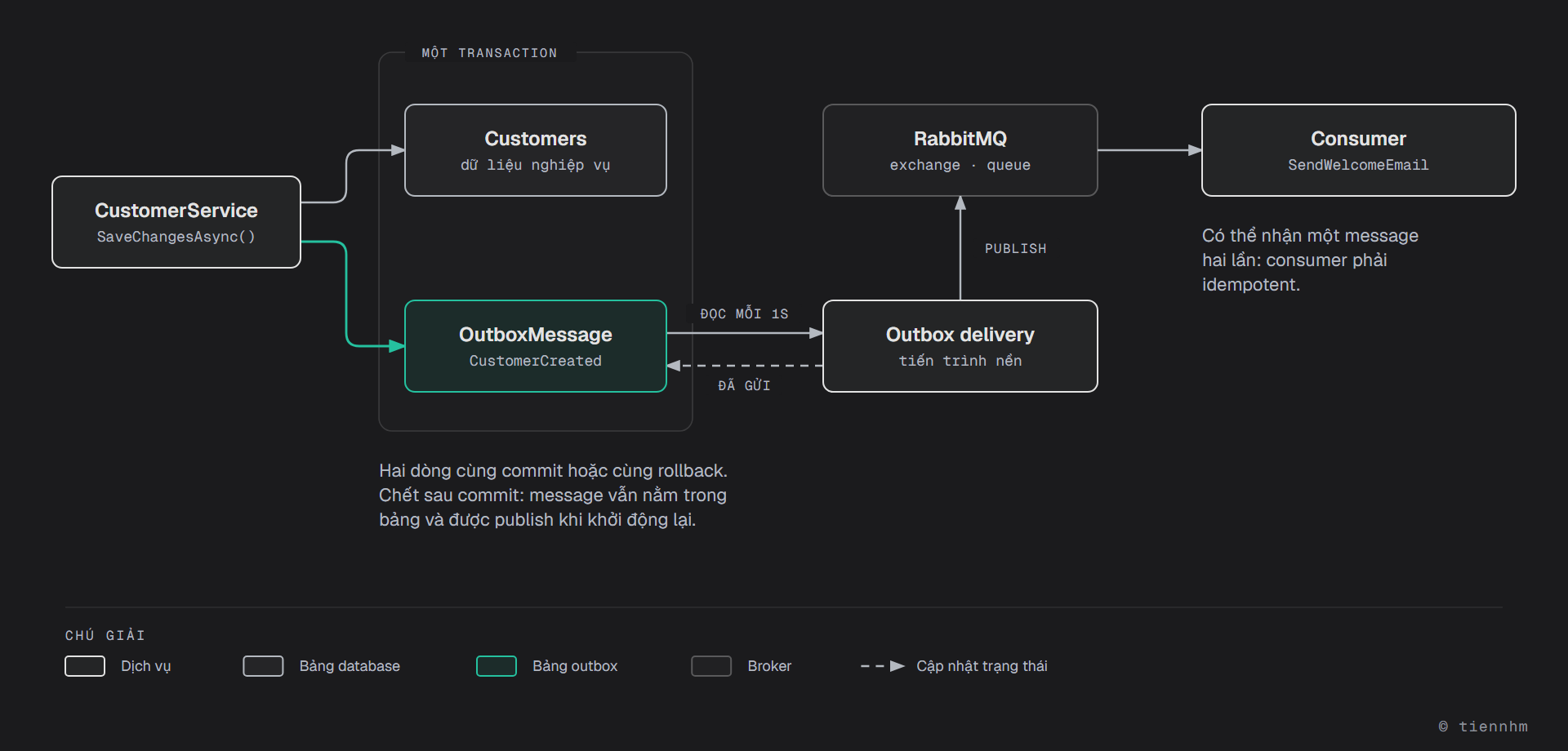Click the Customers table box
This screenshot has width=1568, height=751.
pyautogui.click(x=536, y=150)
